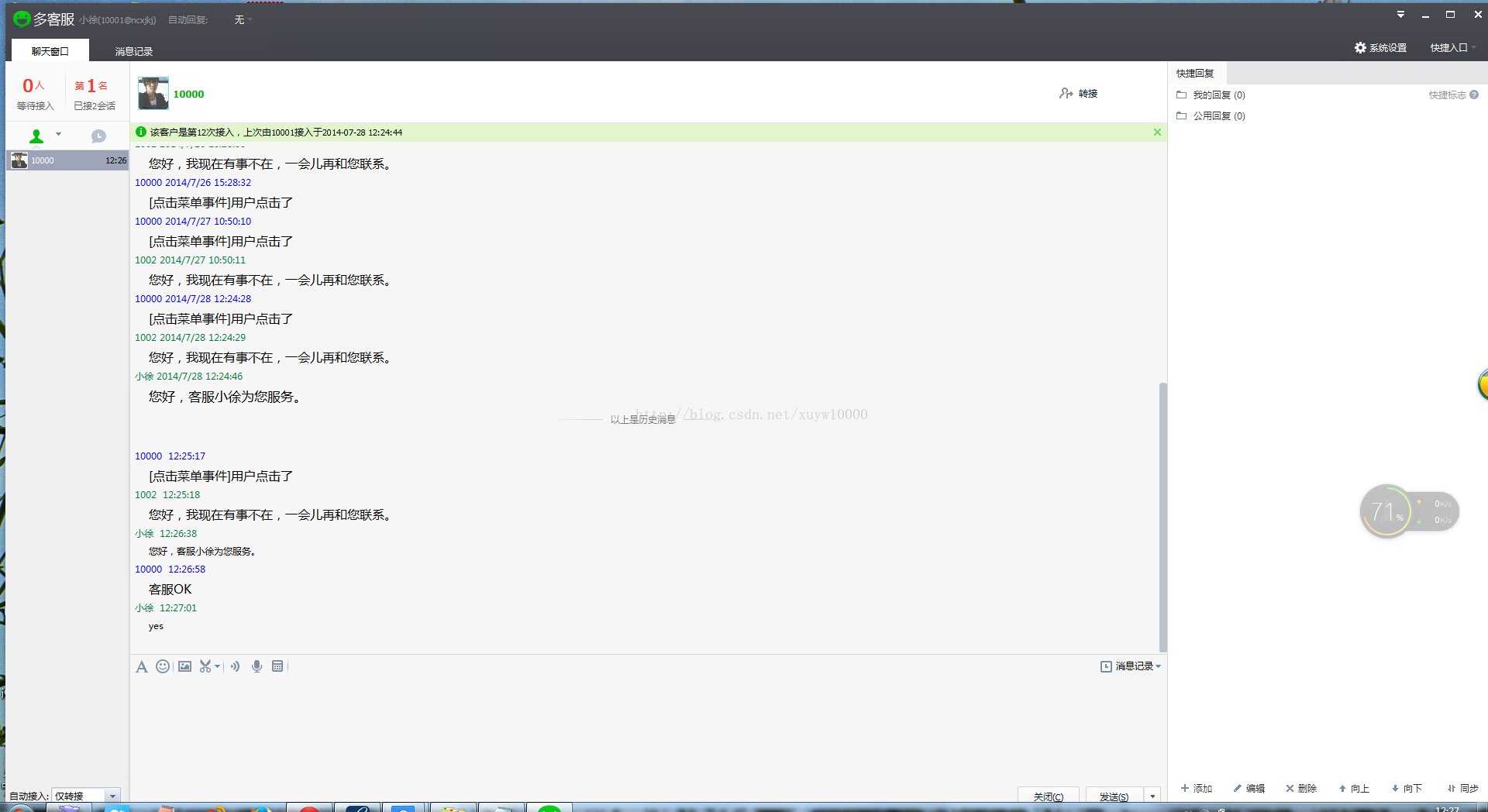Click the microphone voice input icon
Viewport: 1488px width, 812px height.
(257, 666)
